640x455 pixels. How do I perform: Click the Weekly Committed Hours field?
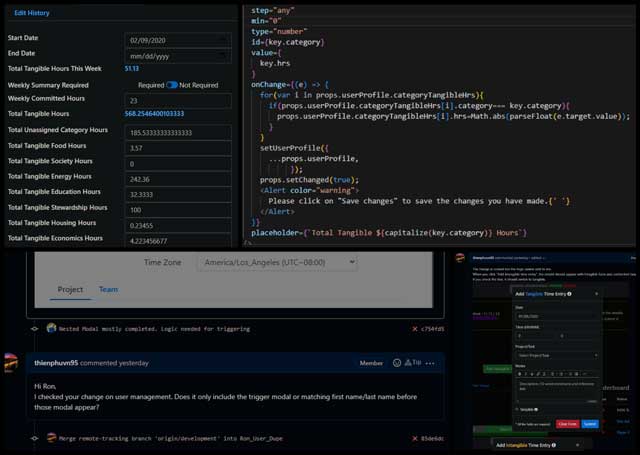[x=178, y=101]
